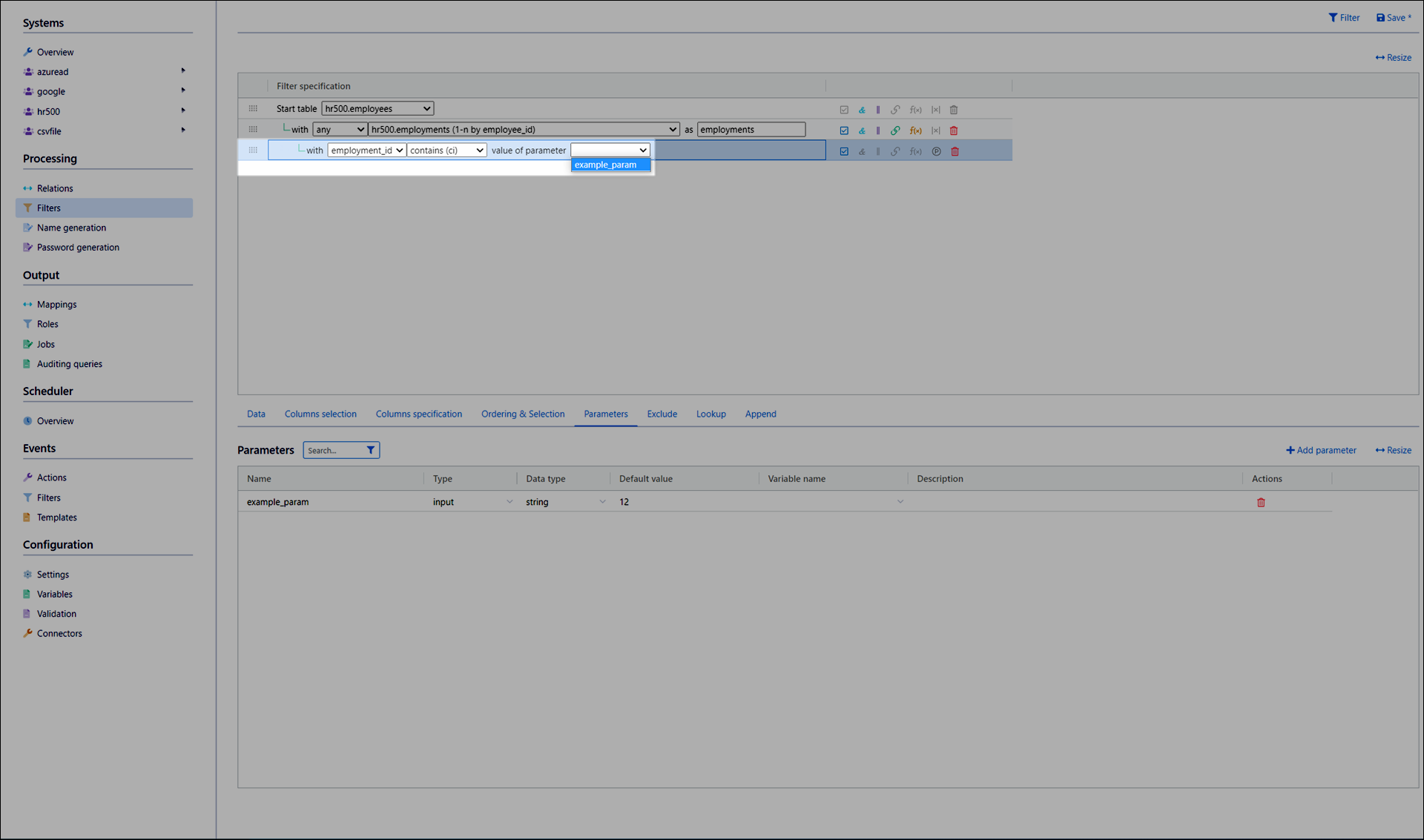
Task: Open the Lookup tab
Action: coord(711,414)
